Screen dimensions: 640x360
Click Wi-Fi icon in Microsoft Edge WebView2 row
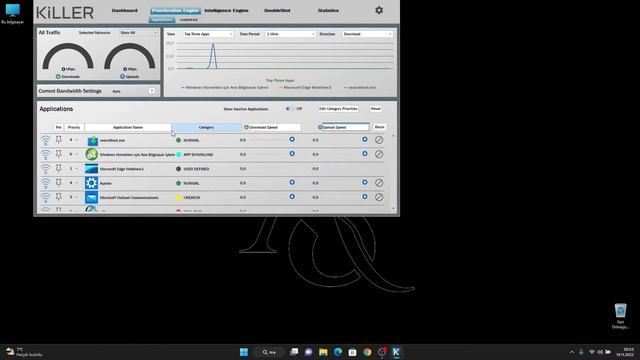(46, 169)
